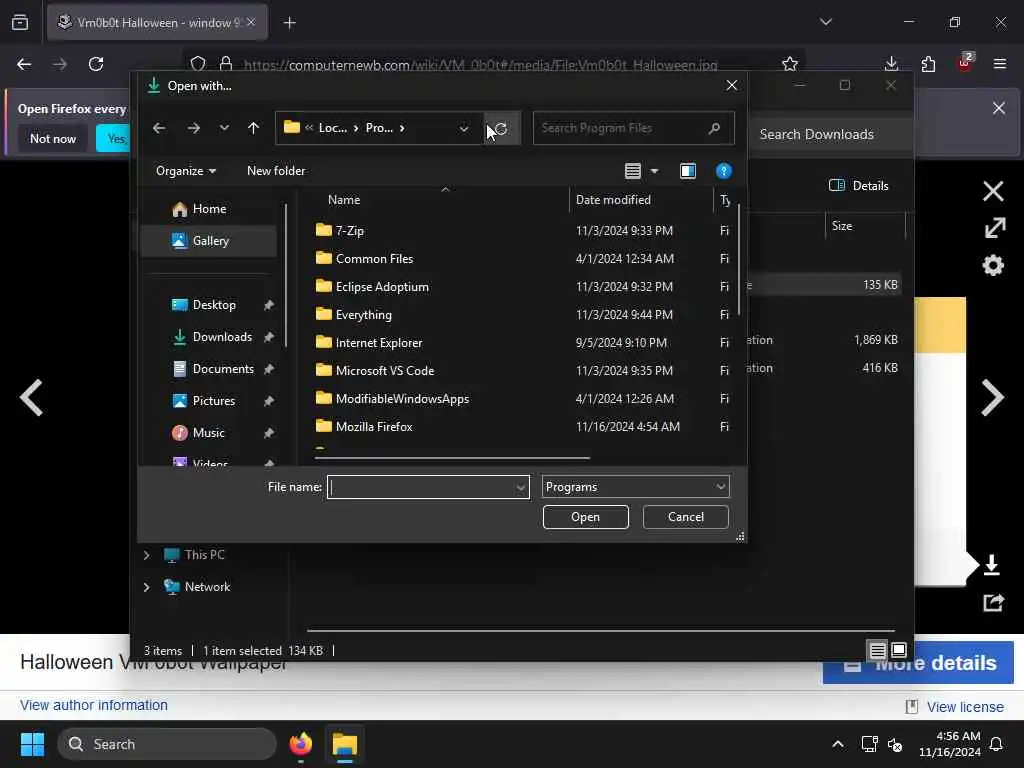The width and height of the screenshot is (1024, 768).
Task: Expand Network in Explorer window
Action: [x=146, y=587]
